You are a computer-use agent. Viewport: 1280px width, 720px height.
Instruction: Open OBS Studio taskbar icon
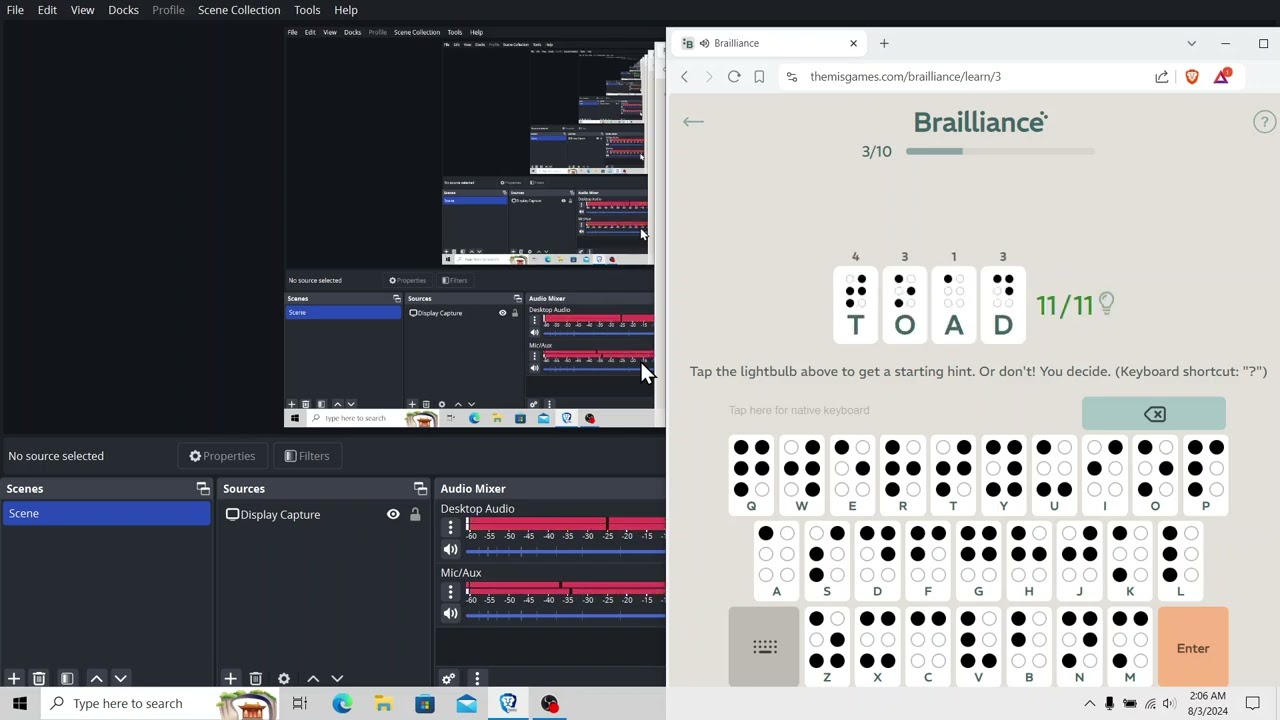pyautogui.click(x=549, y=703)
